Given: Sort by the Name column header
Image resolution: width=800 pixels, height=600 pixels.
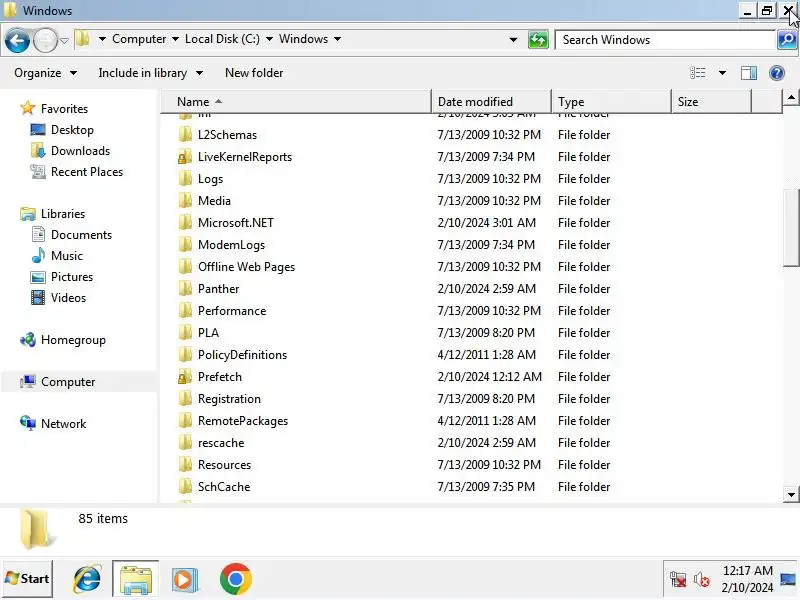Looking at the screenshot, I should pyautogui.click(x=296, y=102).
